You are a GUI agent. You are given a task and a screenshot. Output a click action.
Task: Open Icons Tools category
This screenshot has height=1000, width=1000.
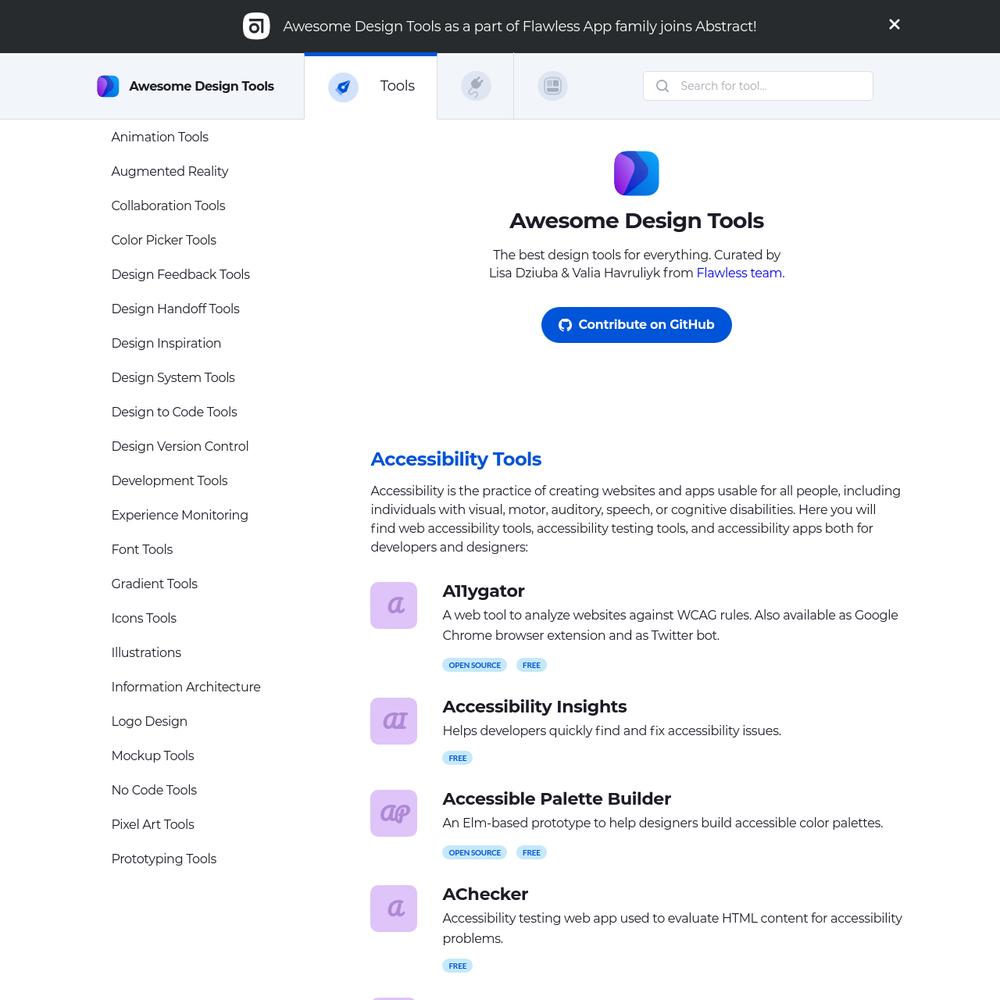(144, 619)
